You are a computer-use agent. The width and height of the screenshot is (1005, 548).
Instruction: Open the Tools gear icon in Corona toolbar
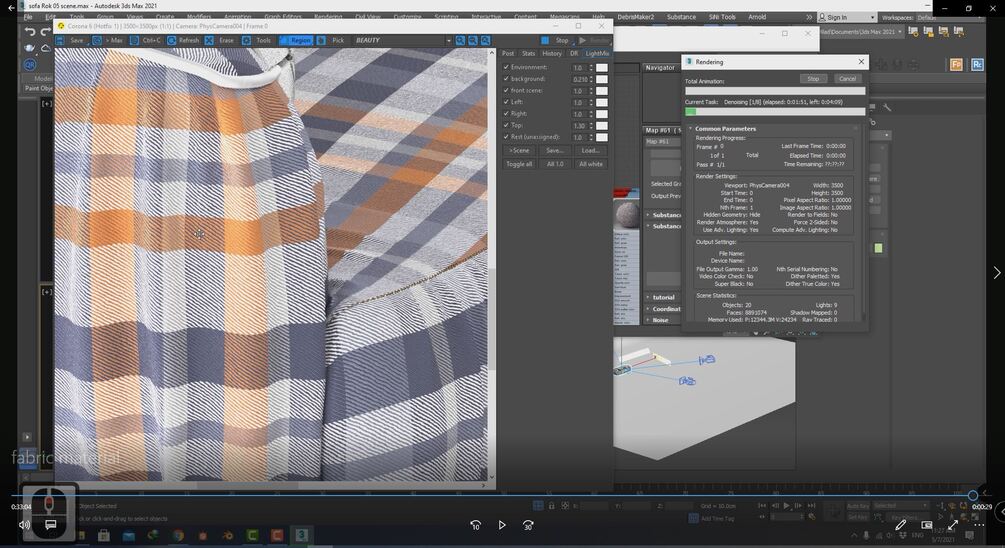pos(246,40)
